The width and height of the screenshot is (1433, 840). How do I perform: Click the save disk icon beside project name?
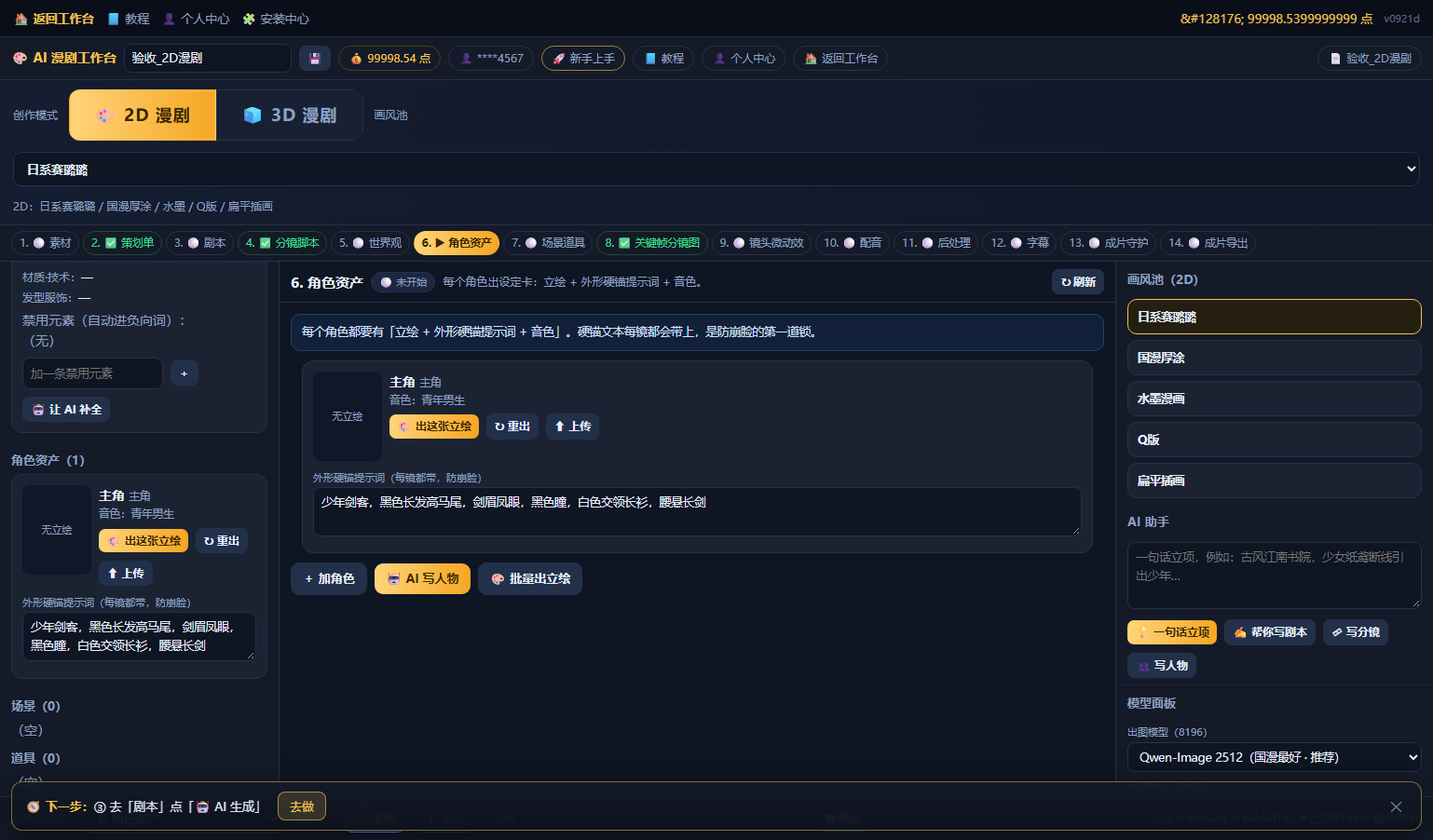point(315,58)
